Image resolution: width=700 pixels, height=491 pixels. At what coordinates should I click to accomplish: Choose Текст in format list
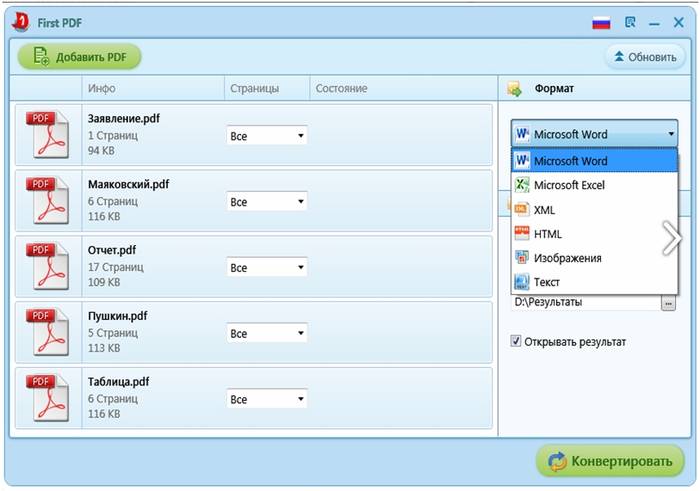point(594,282)
